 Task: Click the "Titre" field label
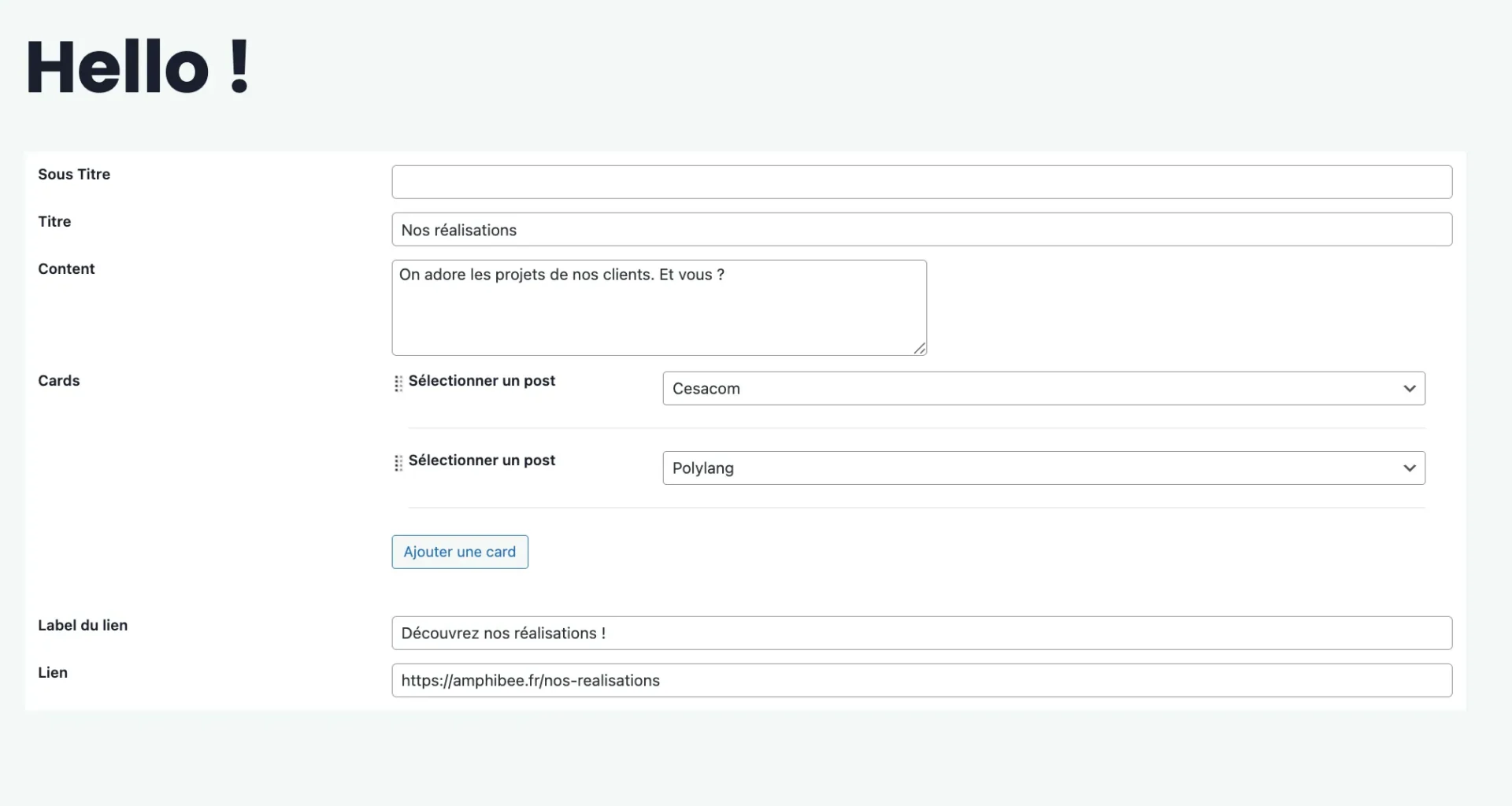click(x=54, y=221)
